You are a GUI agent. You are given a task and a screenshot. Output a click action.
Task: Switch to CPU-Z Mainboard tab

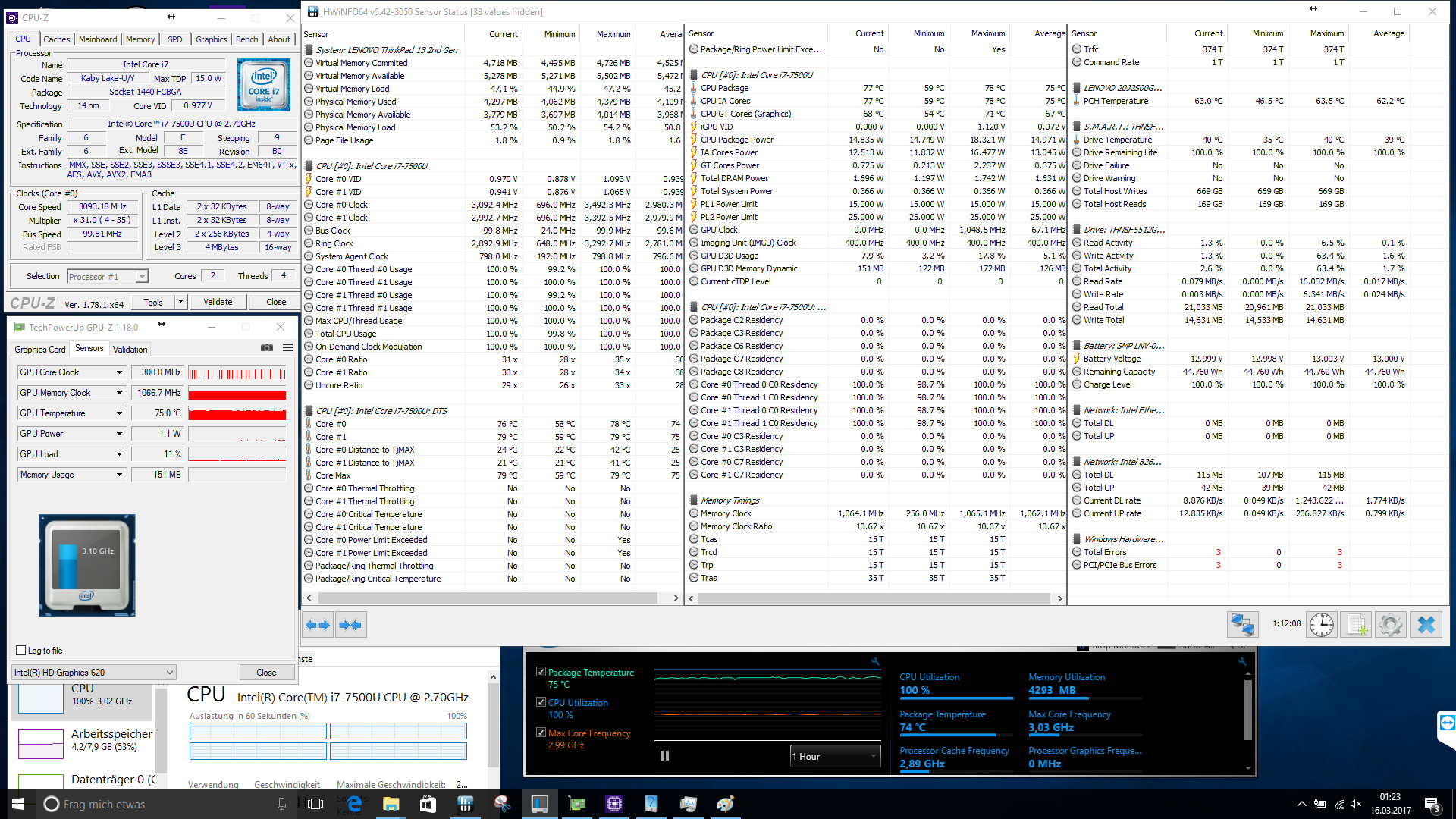pyautogui.click(x=98, y=39)
